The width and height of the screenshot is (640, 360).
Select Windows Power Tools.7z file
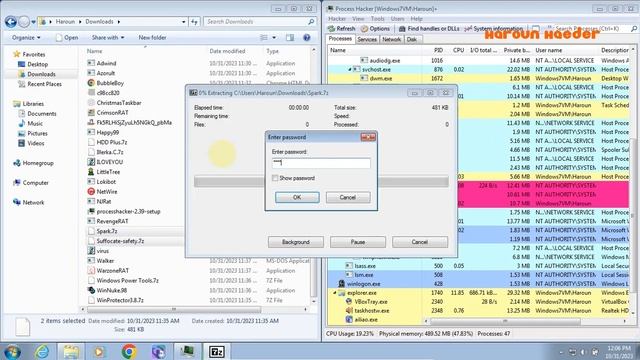click(x=127, y=280)
